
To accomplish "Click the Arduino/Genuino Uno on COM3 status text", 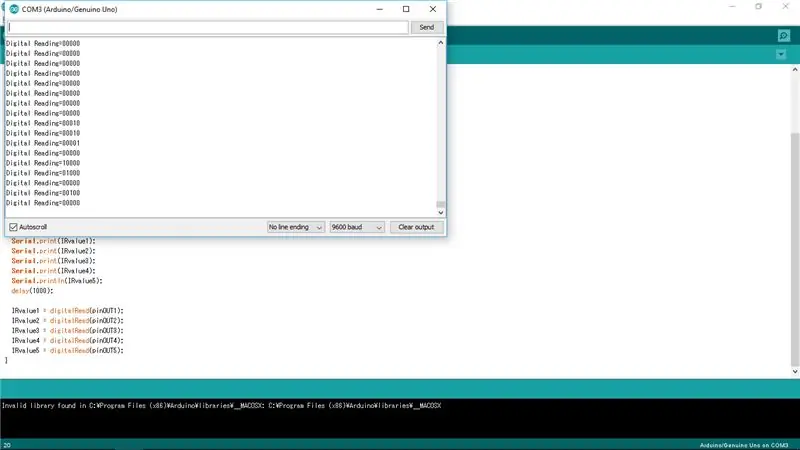I will click(744, 445).
